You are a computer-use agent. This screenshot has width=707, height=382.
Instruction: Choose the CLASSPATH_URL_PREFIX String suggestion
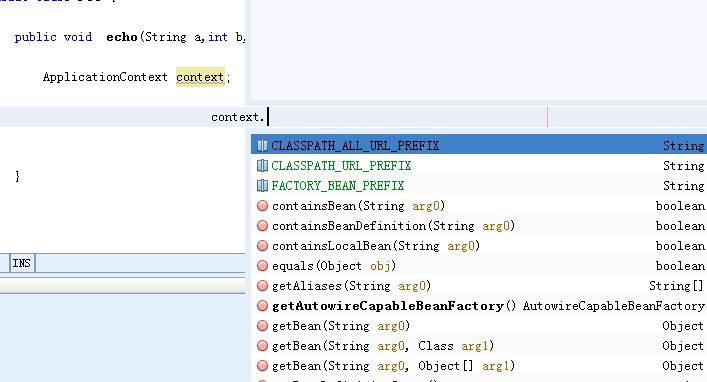[x=479, y=166]
